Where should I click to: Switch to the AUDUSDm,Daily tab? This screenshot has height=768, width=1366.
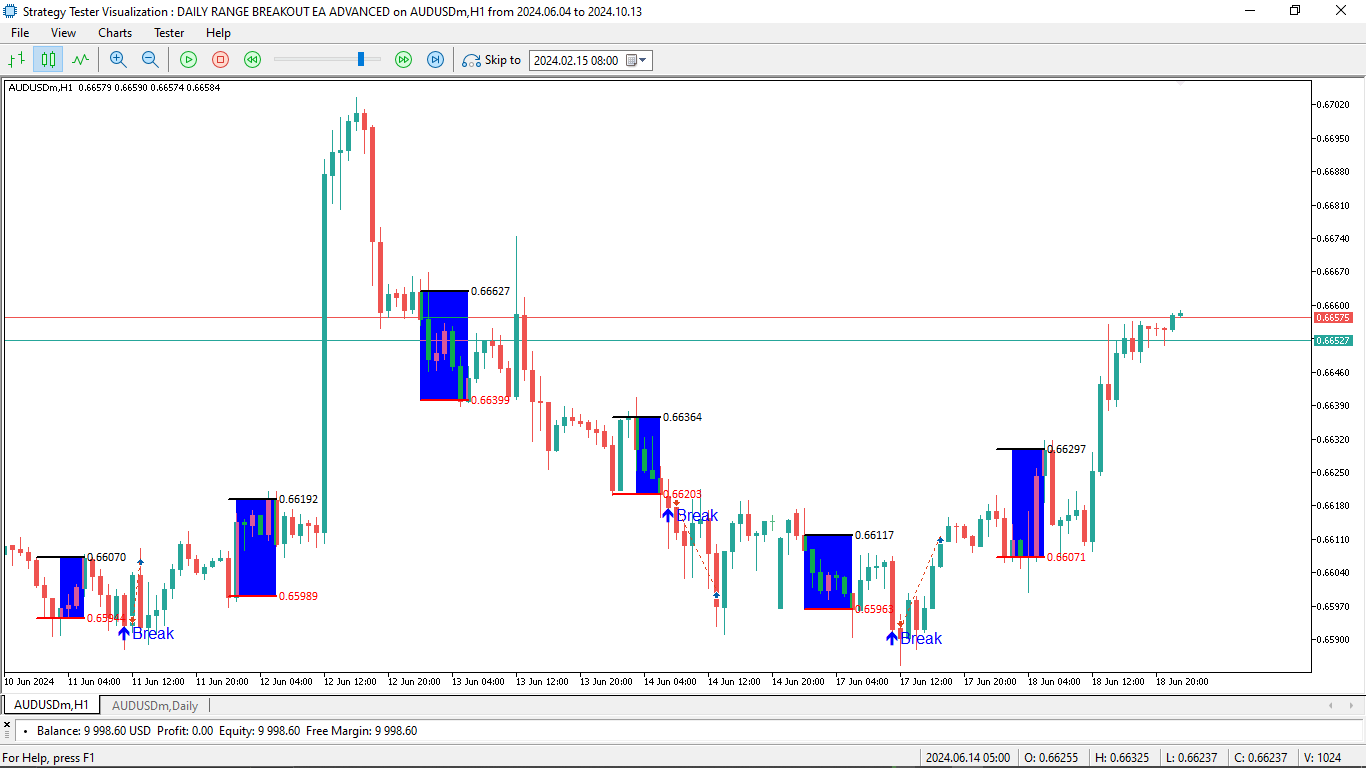[155, 705]
